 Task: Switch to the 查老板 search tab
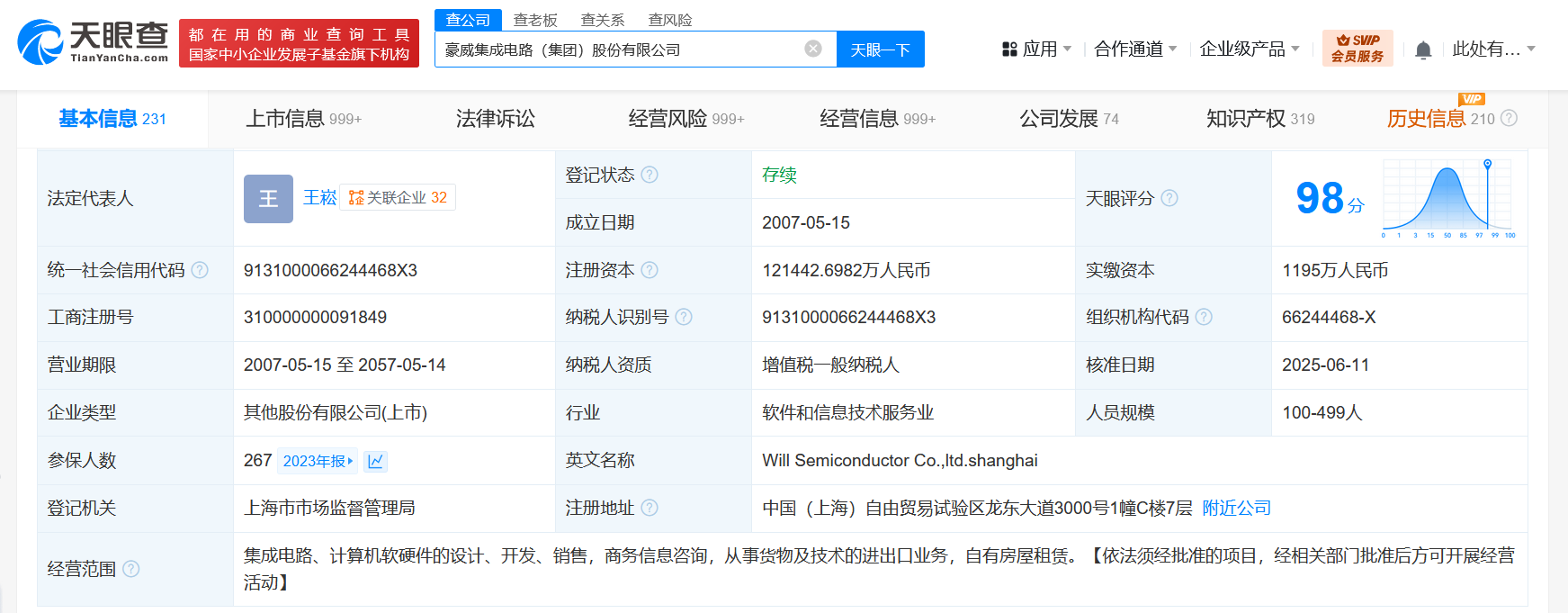click(535, 20)
